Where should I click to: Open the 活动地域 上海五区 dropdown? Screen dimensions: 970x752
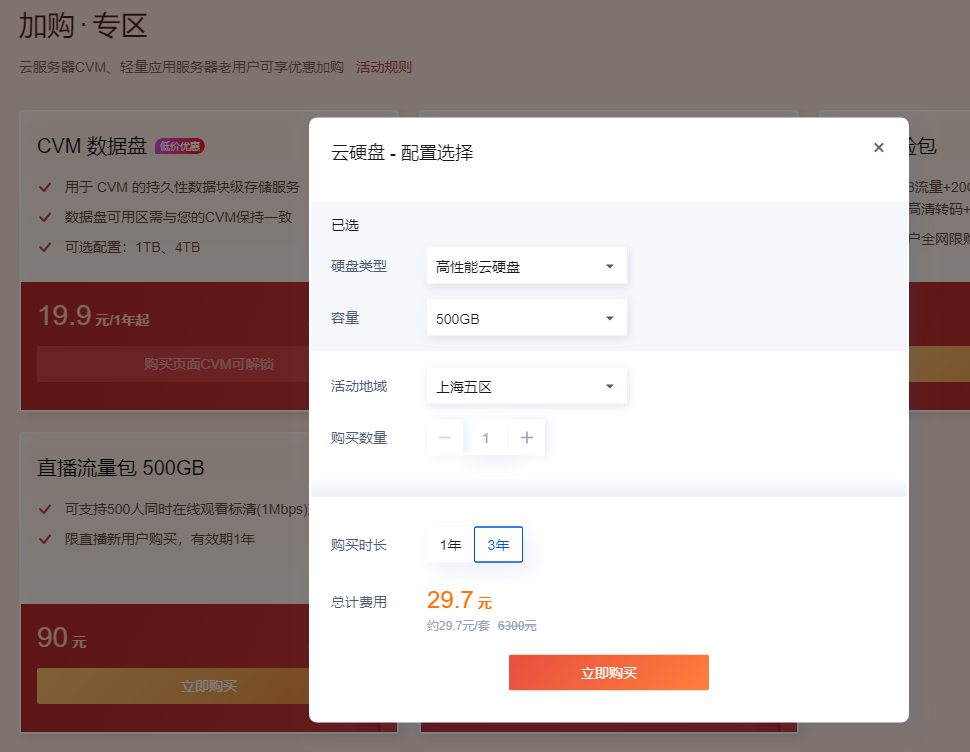(526, 386)
